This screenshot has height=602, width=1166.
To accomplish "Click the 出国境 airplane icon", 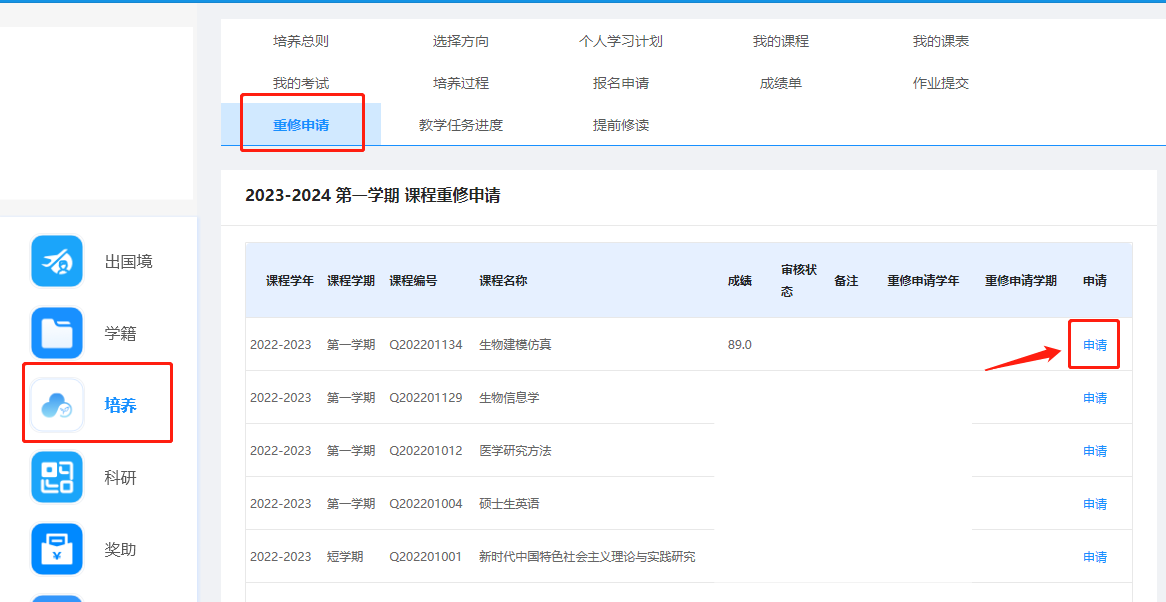I will pos(57,261).
